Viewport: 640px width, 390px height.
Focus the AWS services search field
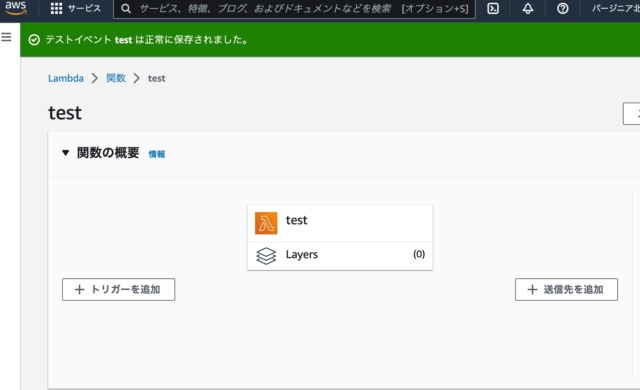click(294, 9)
